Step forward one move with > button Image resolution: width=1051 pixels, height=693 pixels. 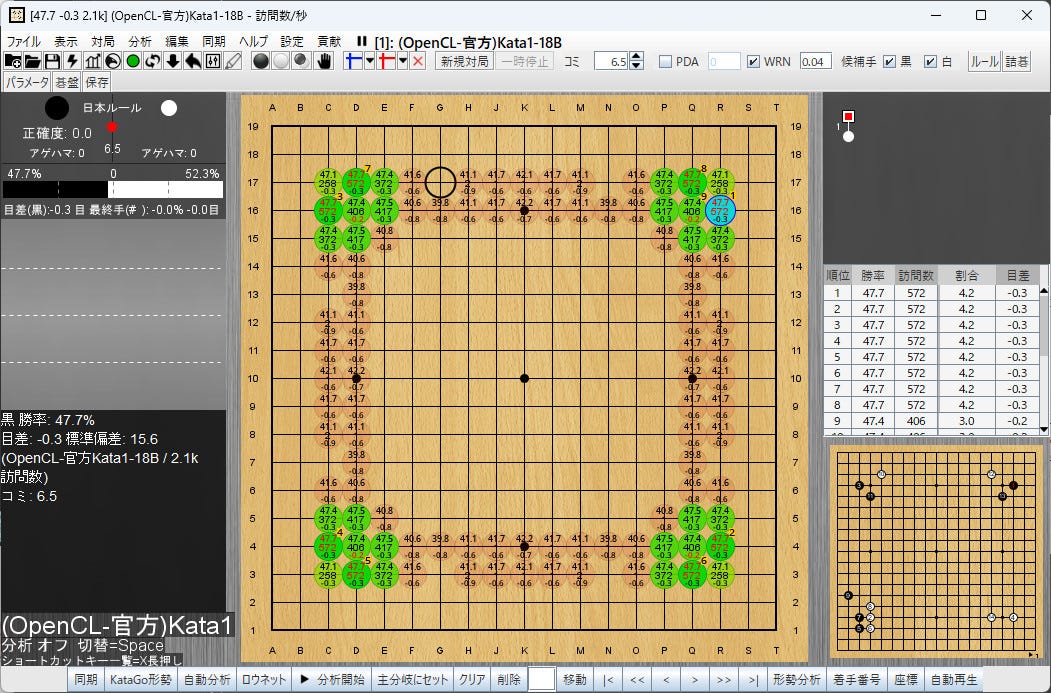click(x=694, y=680)
